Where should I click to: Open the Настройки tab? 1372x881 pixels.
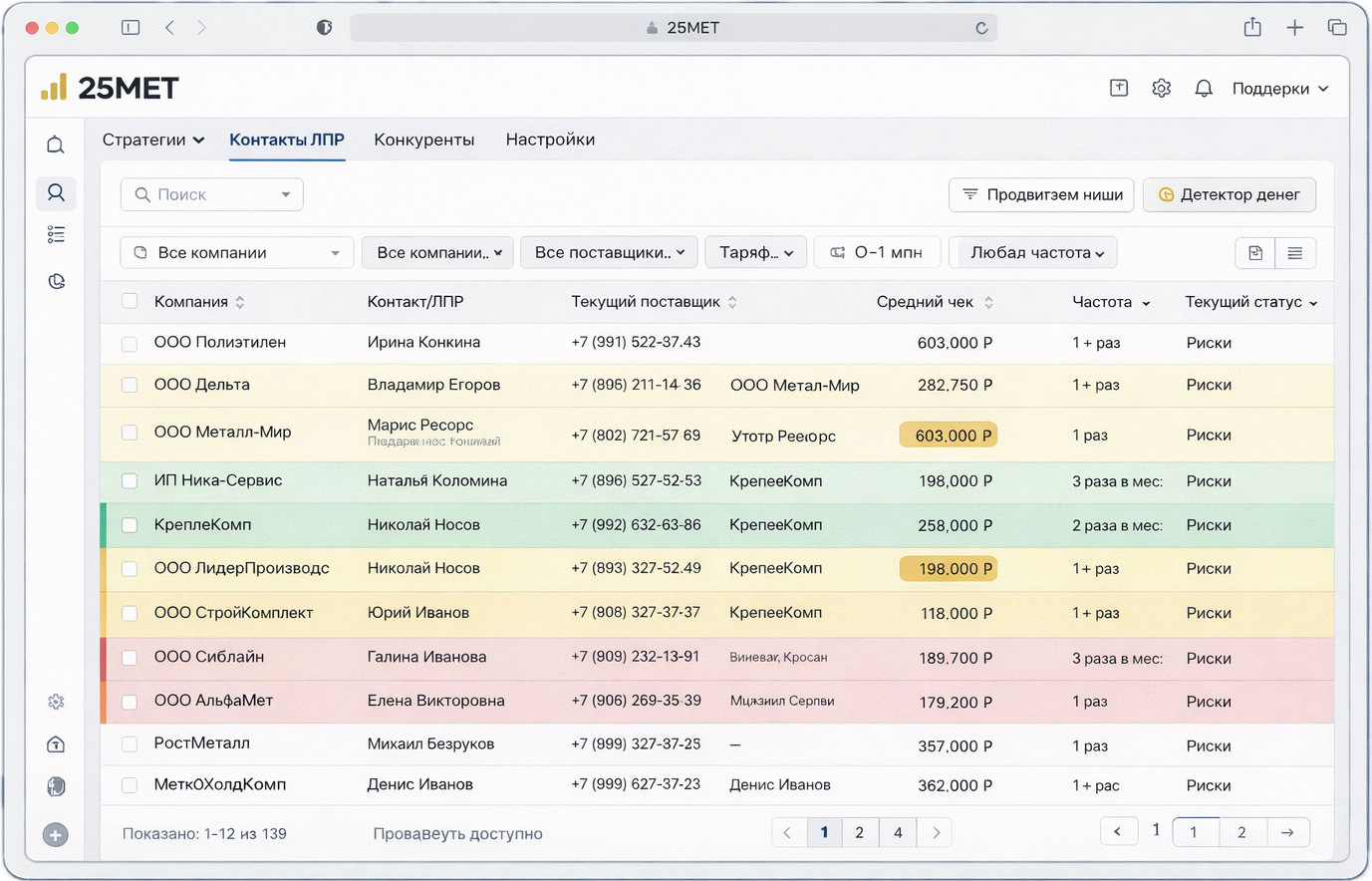(550, 140)
